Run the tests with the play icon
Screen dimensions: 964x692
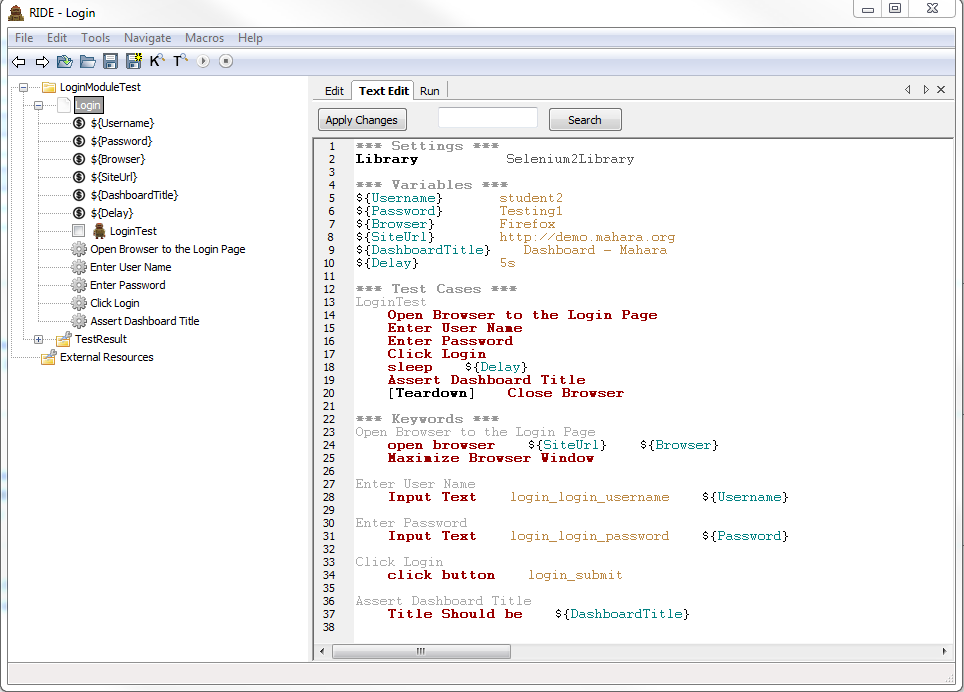point(205,61)
